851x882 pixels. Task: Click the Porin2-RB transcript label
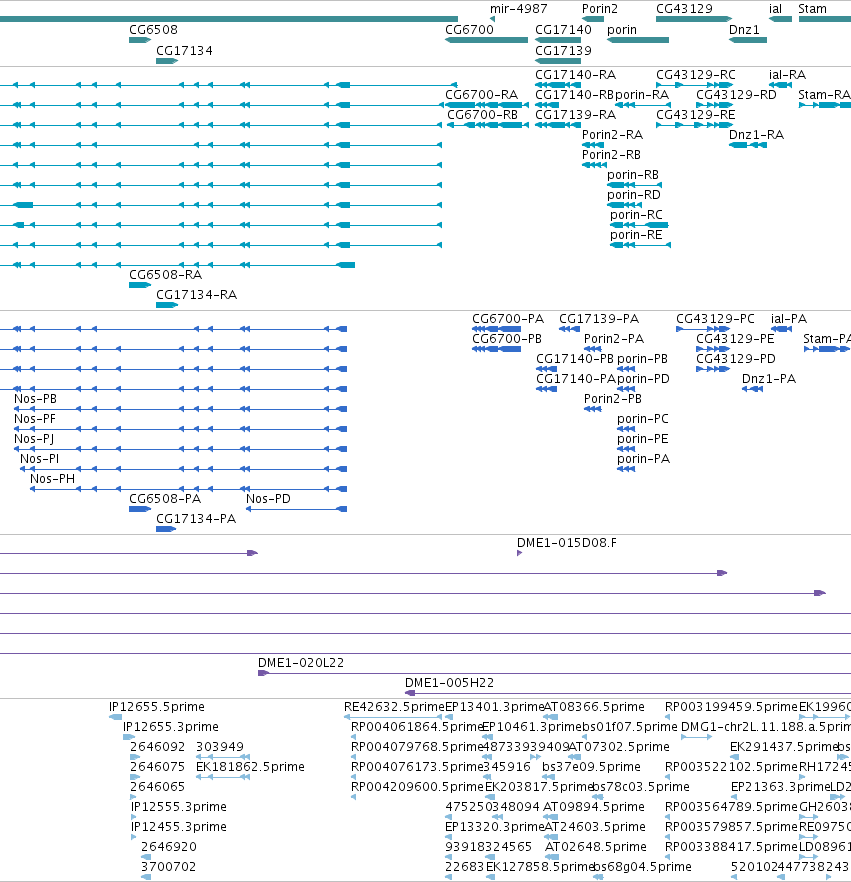click(611, 155)
